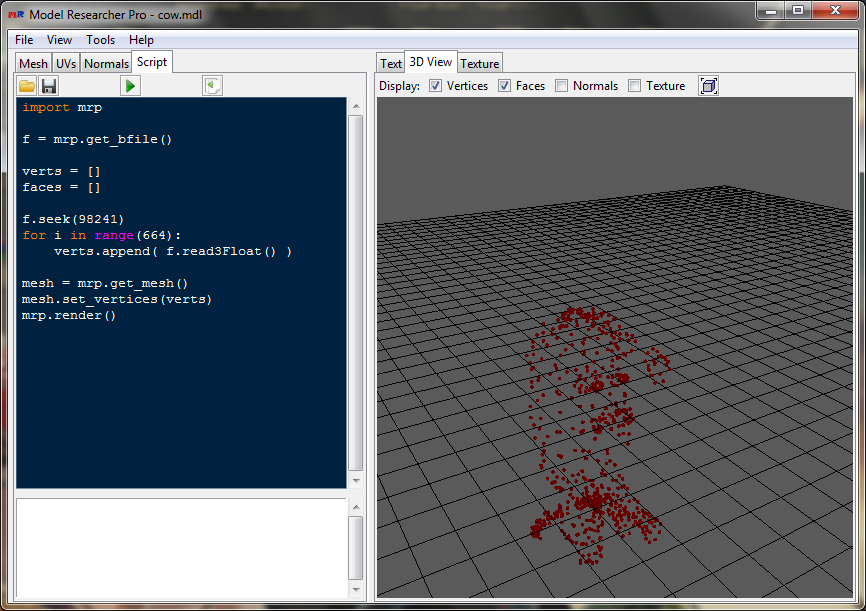This screenshot has height=611, width=866.
Task: Uncheck the Vertices display checkbox
Action: [435, 86]
